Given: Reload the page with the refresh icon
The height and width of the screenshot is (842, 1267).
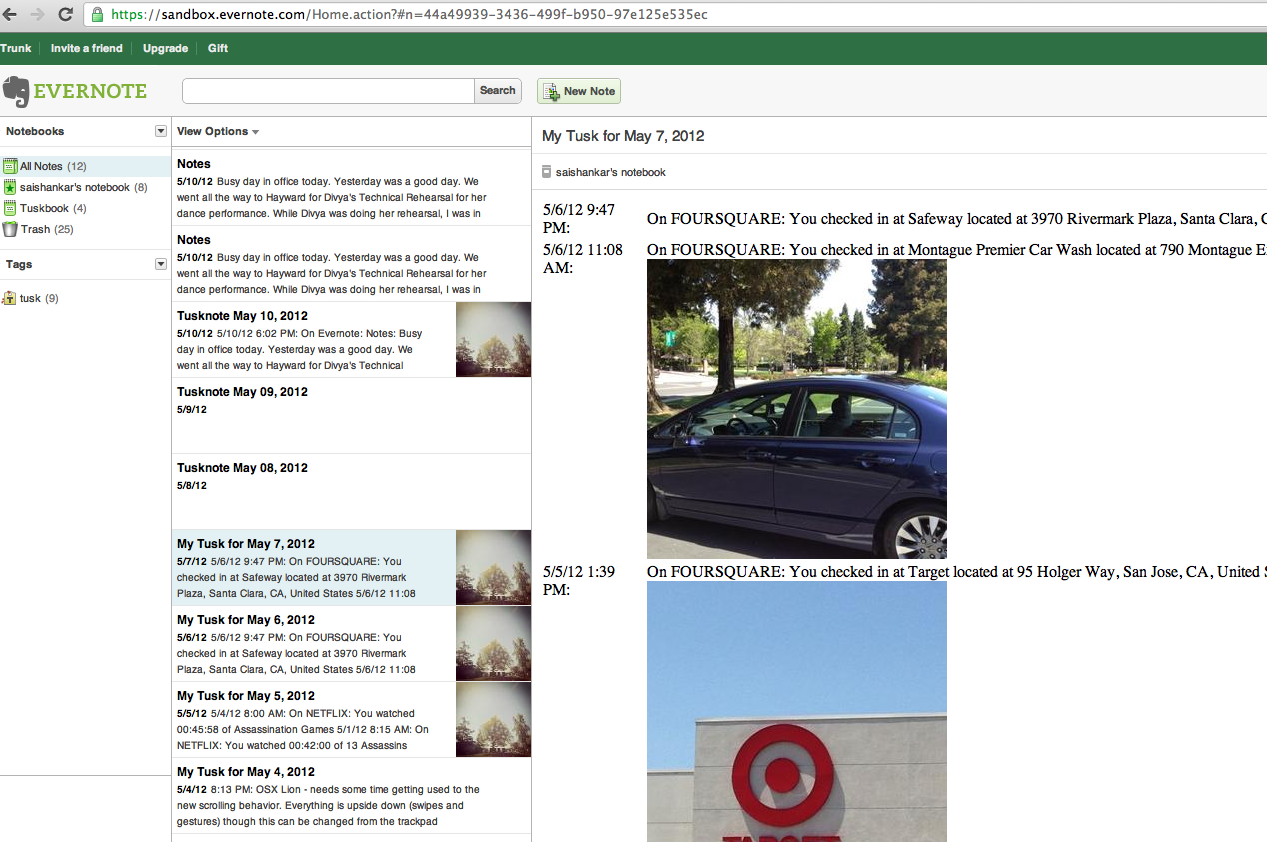Looking at the screenshot, I should (65, 14).
